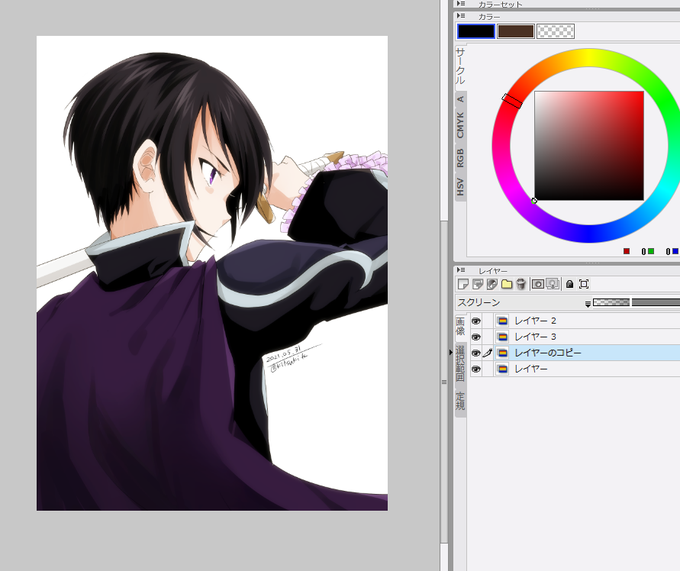The width and height of the screenshot is (680, 571).
Task: Create a new layer with the blank page icon
Action: click(463, 284)
